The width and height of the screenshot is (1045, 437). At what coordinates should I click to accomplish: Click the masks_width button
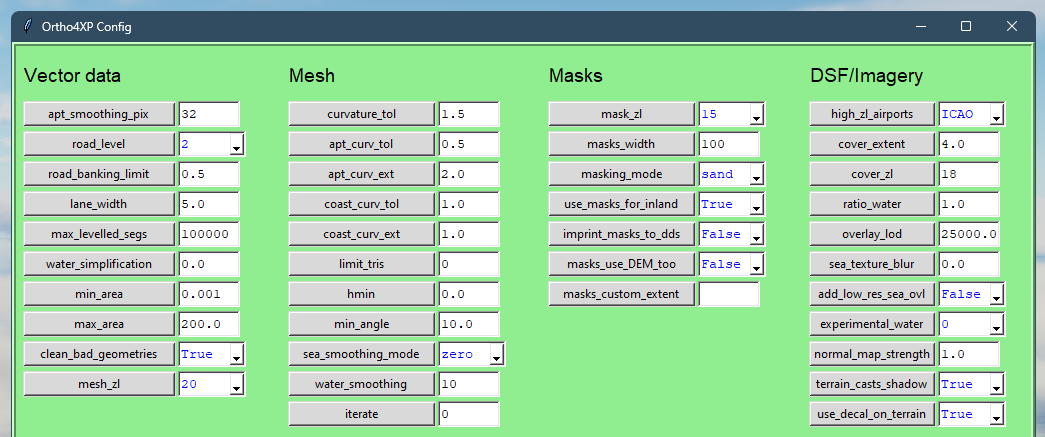[x=622, y=144]
